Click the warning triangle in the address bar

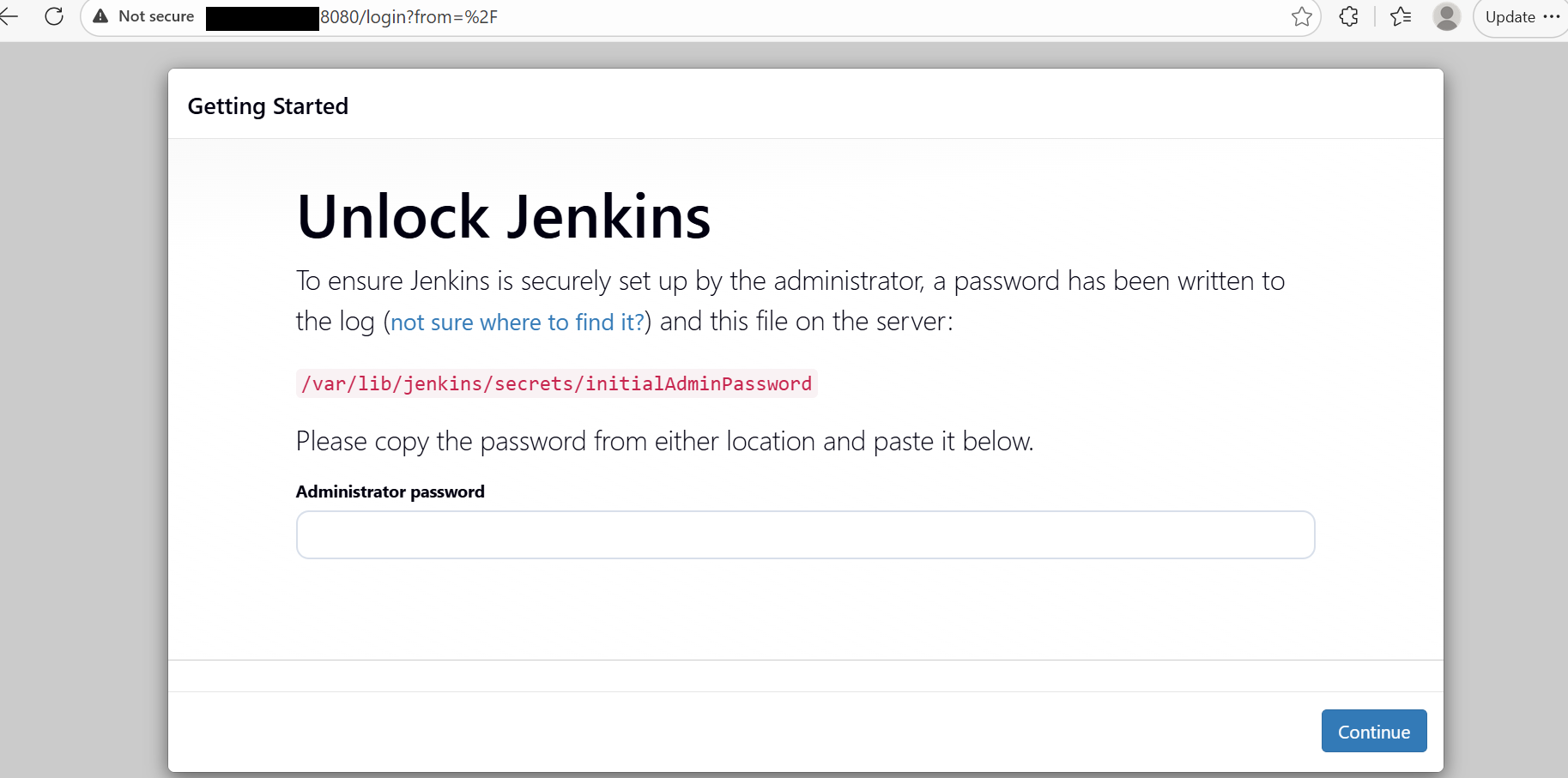click(x=100, y=15)
